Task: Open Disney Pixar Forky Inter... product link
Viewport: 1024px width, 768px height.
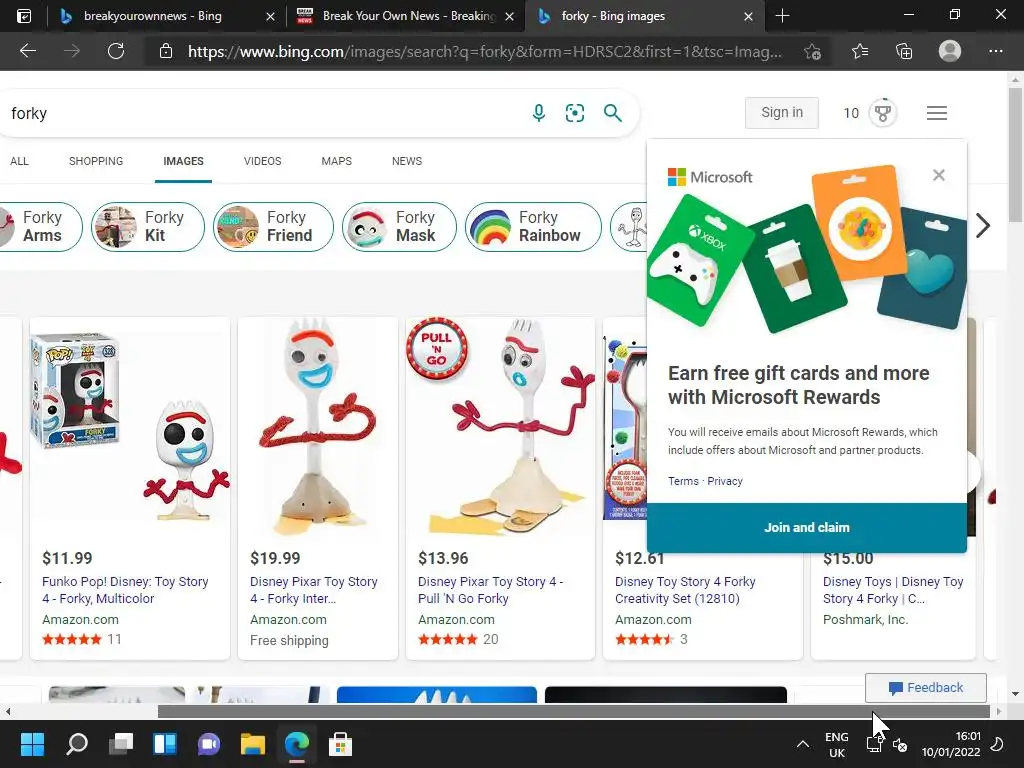Action: [x=313, y=590]
